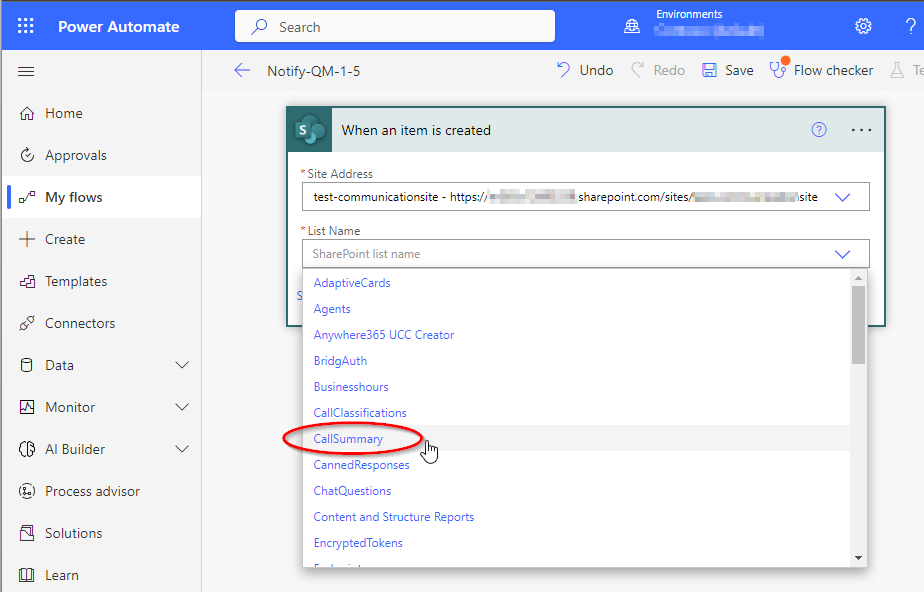924x592 pixels.
Task: Click the Learn book icon
Action: (x=27, y=575)
